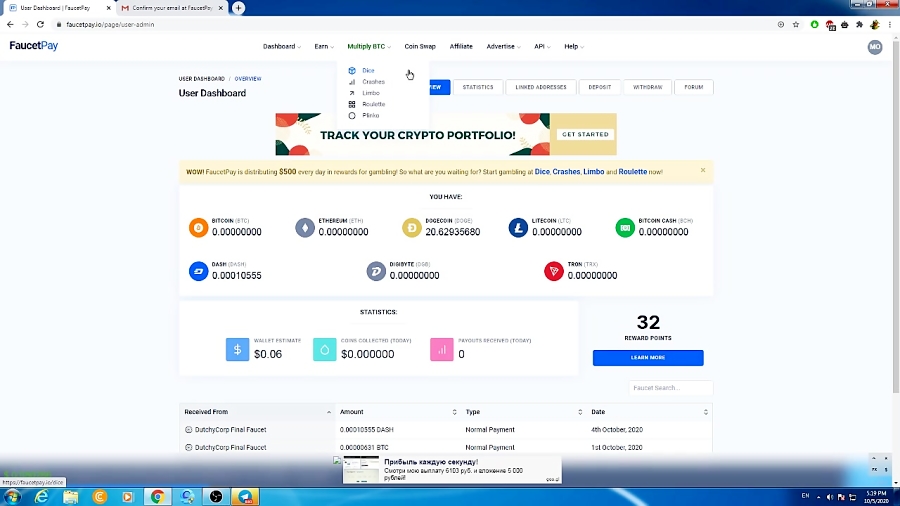Reload the current page
The image size is (900, 506).
(x=40, y=25)
